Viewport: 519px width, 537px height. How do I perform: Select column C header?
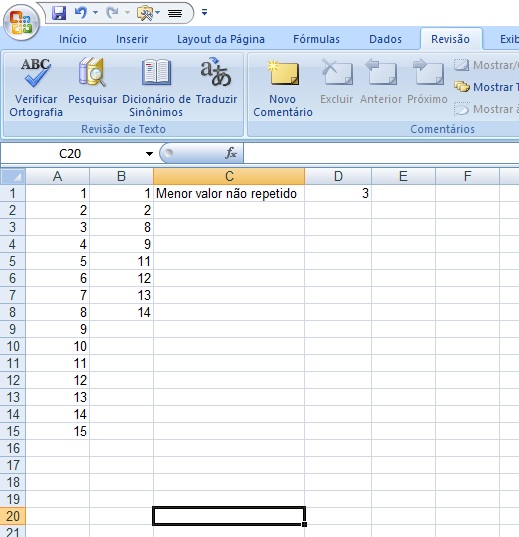coord(229,176)
